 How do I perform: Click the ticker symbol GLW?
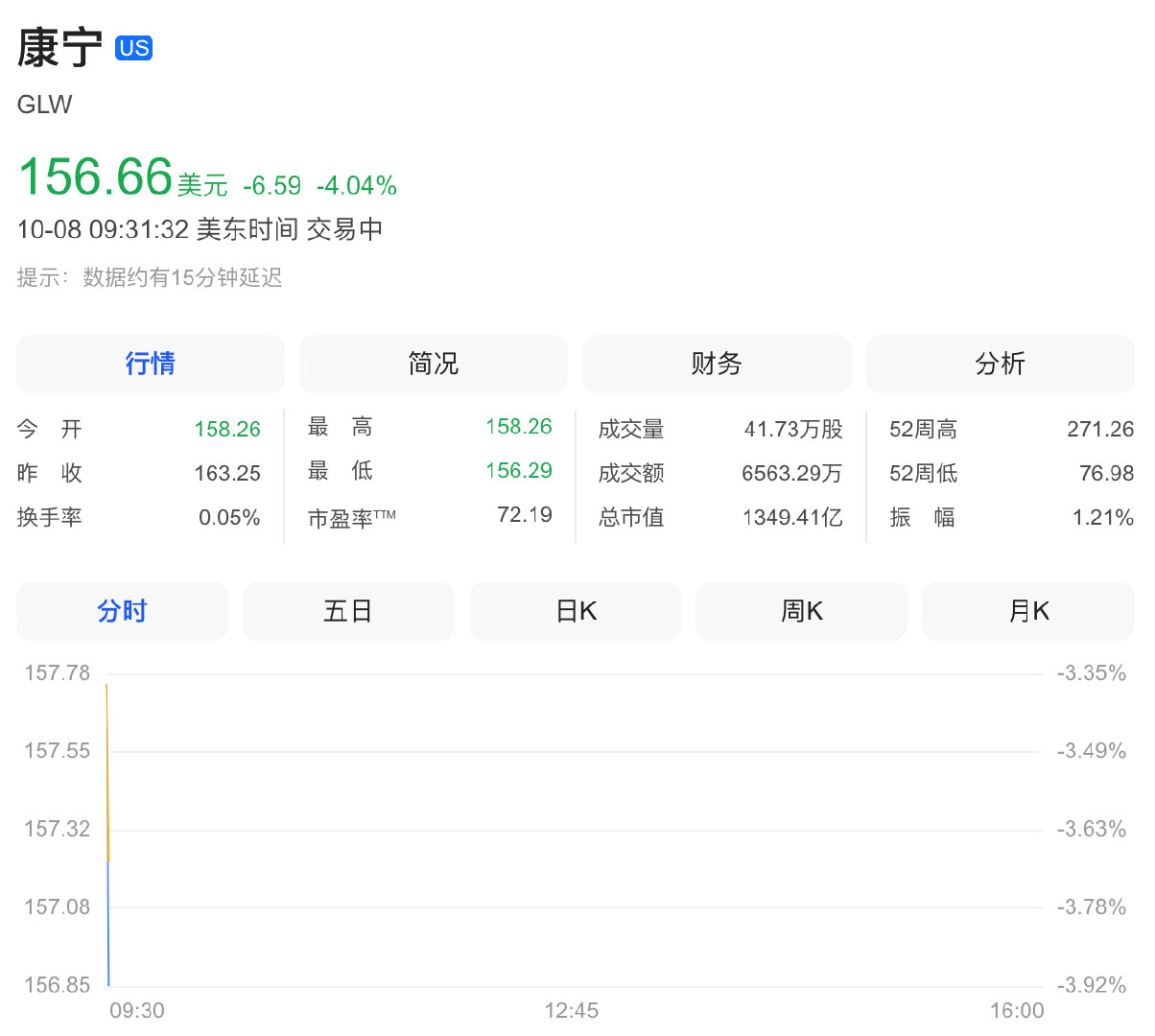coord(45,105)
